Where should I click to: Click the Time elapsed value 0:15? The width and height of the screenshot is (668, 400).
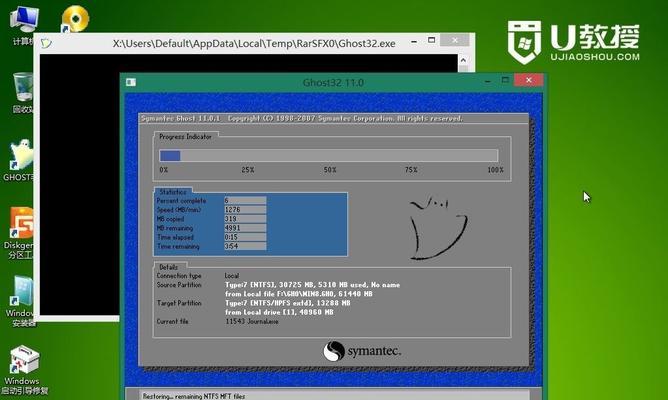[x=245, y=237]
